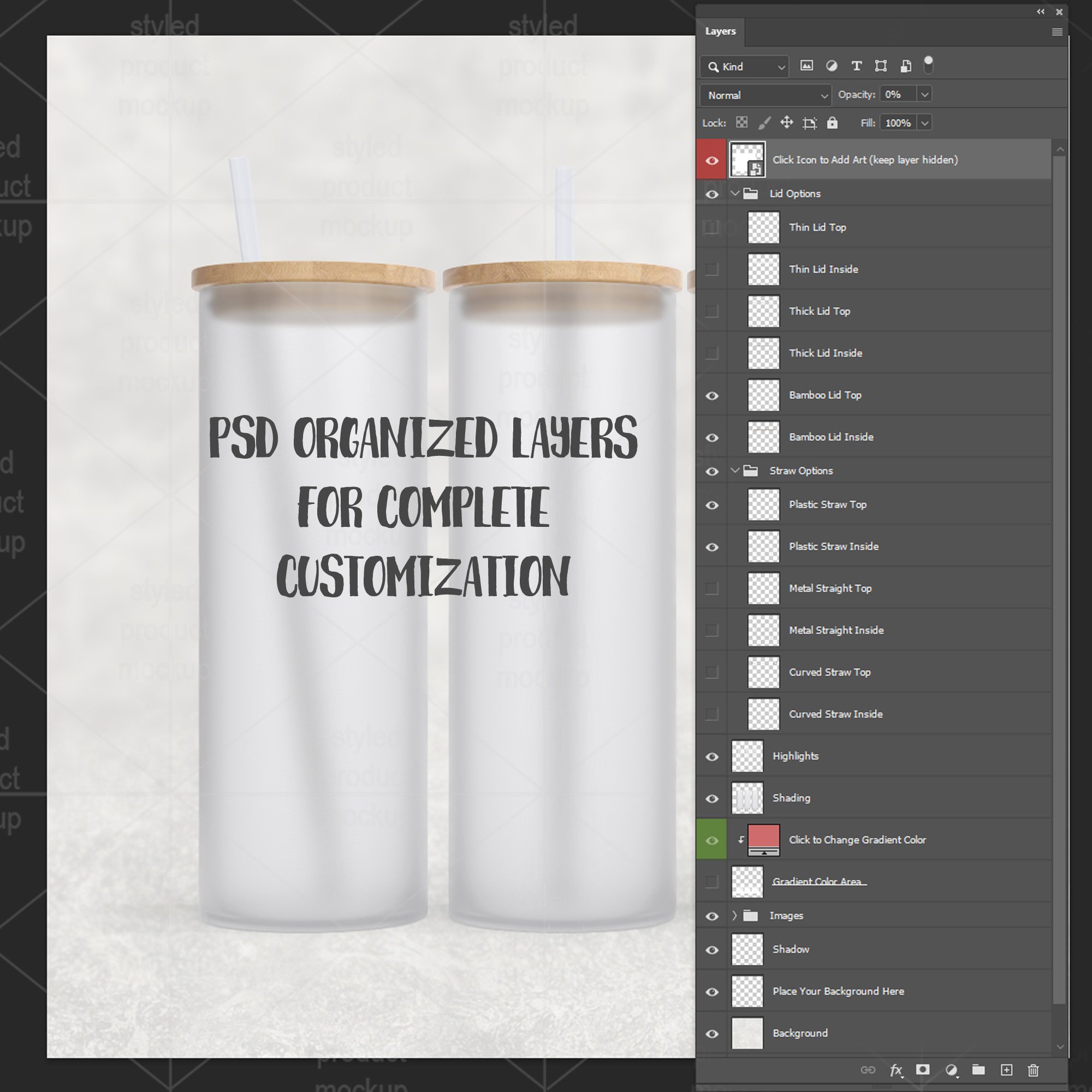Open the Normal blend mode dropdown
Image resolution: width=1092 pixels, height=1092 pixels.
pos(765,95)
